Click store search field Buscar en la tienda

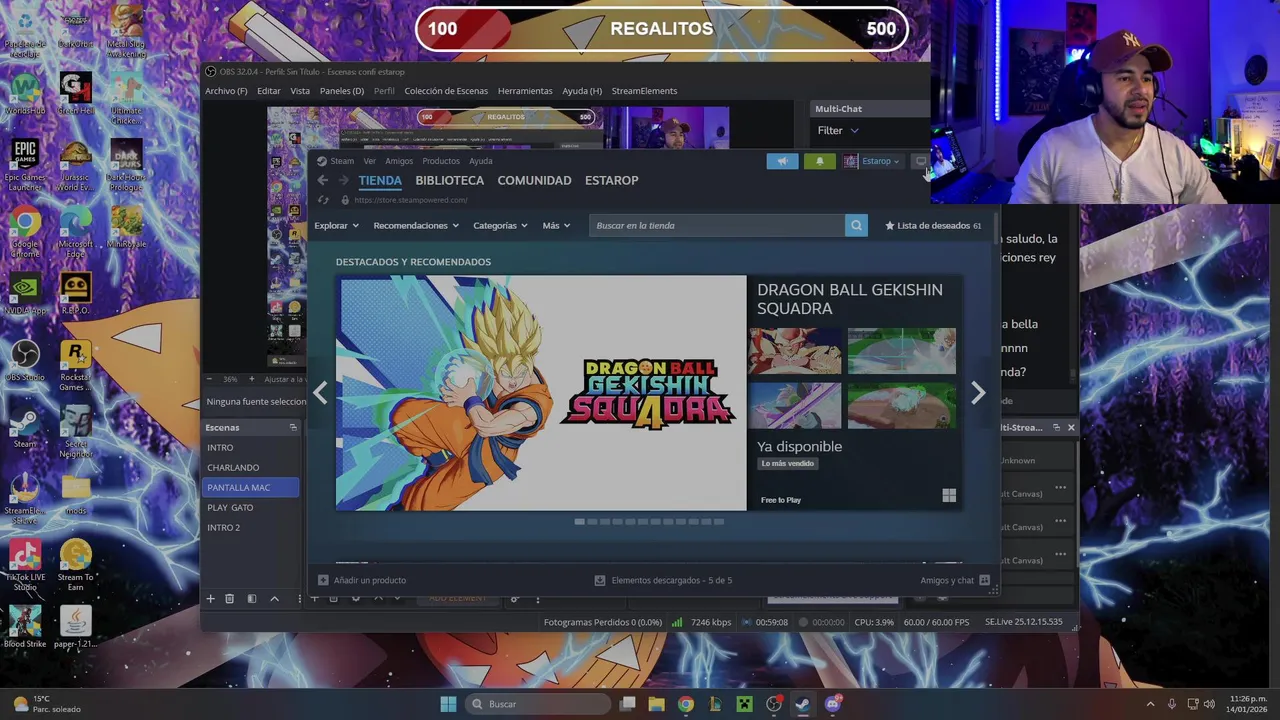coord(717,225)
